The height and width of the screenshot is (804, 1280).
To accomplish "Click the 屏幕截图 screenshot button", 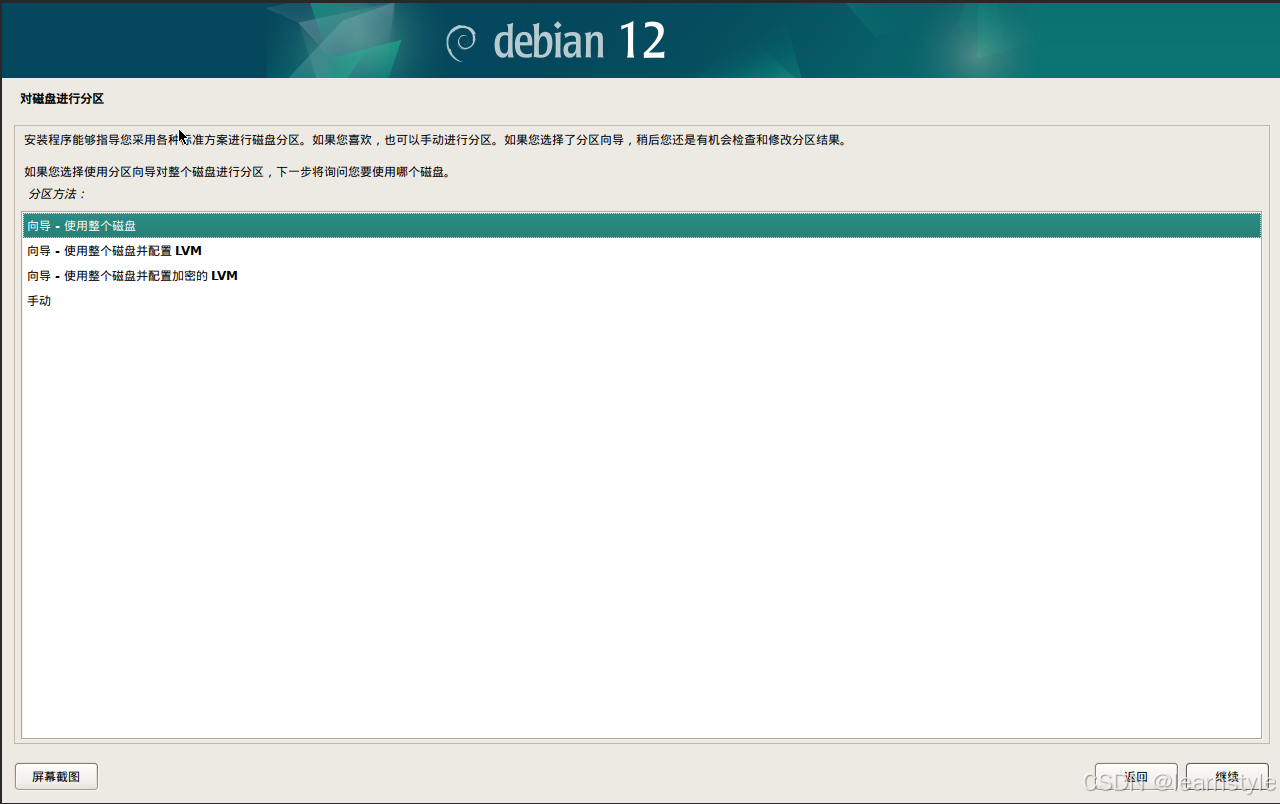I will point(56,777).
